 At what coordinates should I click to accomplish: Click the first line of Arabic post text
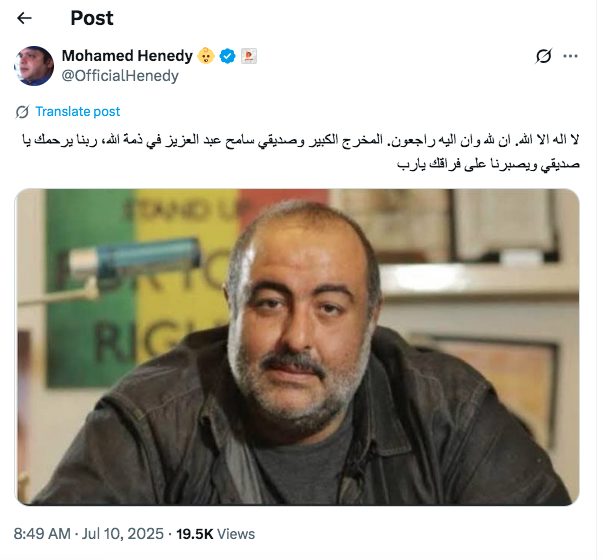click(301, 140)
